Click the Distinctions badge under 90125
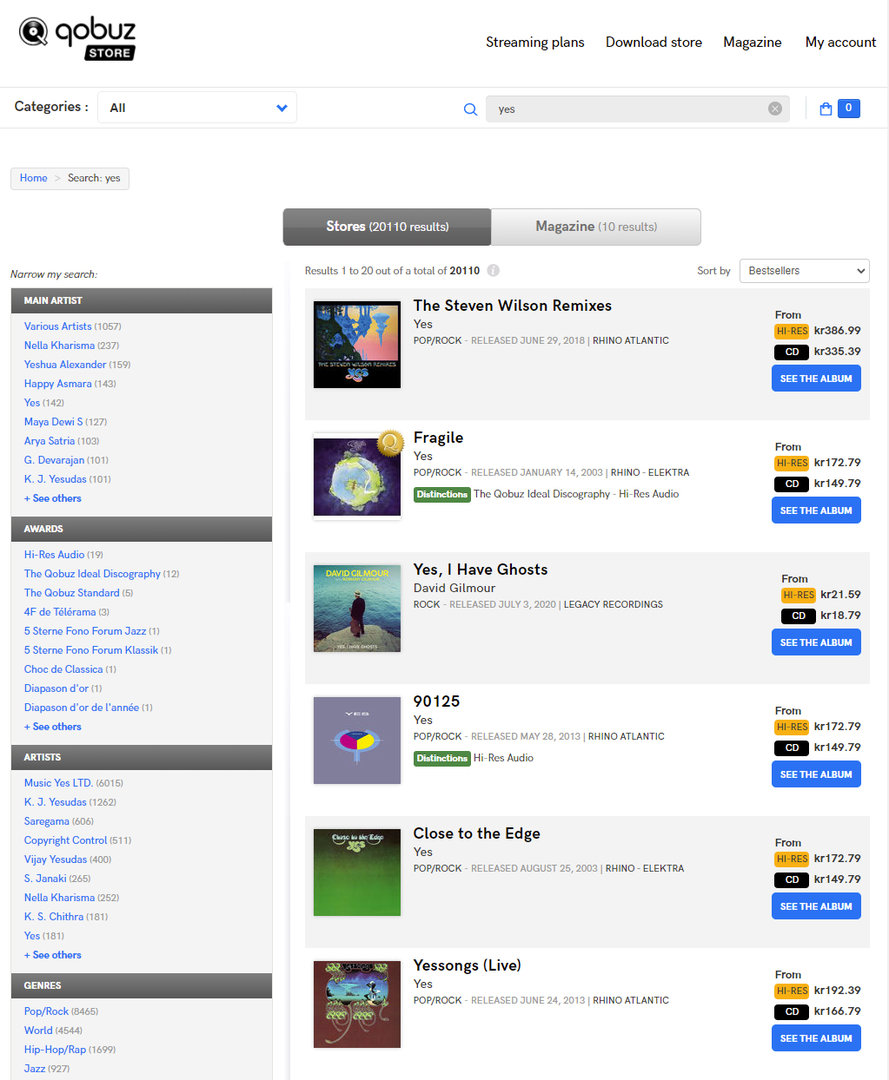This screenshot has height=1080, width=889. [x=441, y=758]
